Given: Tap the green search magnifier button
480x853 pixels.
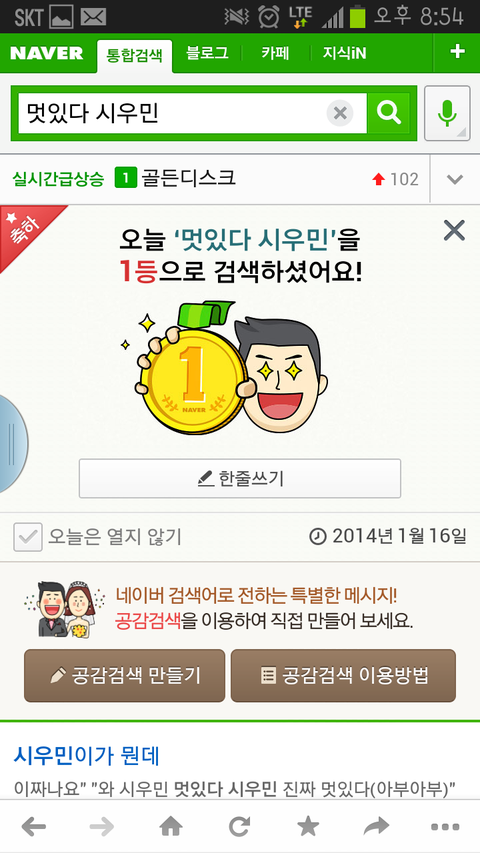Looking at the screenshot, I should click(x=389, y=113).
